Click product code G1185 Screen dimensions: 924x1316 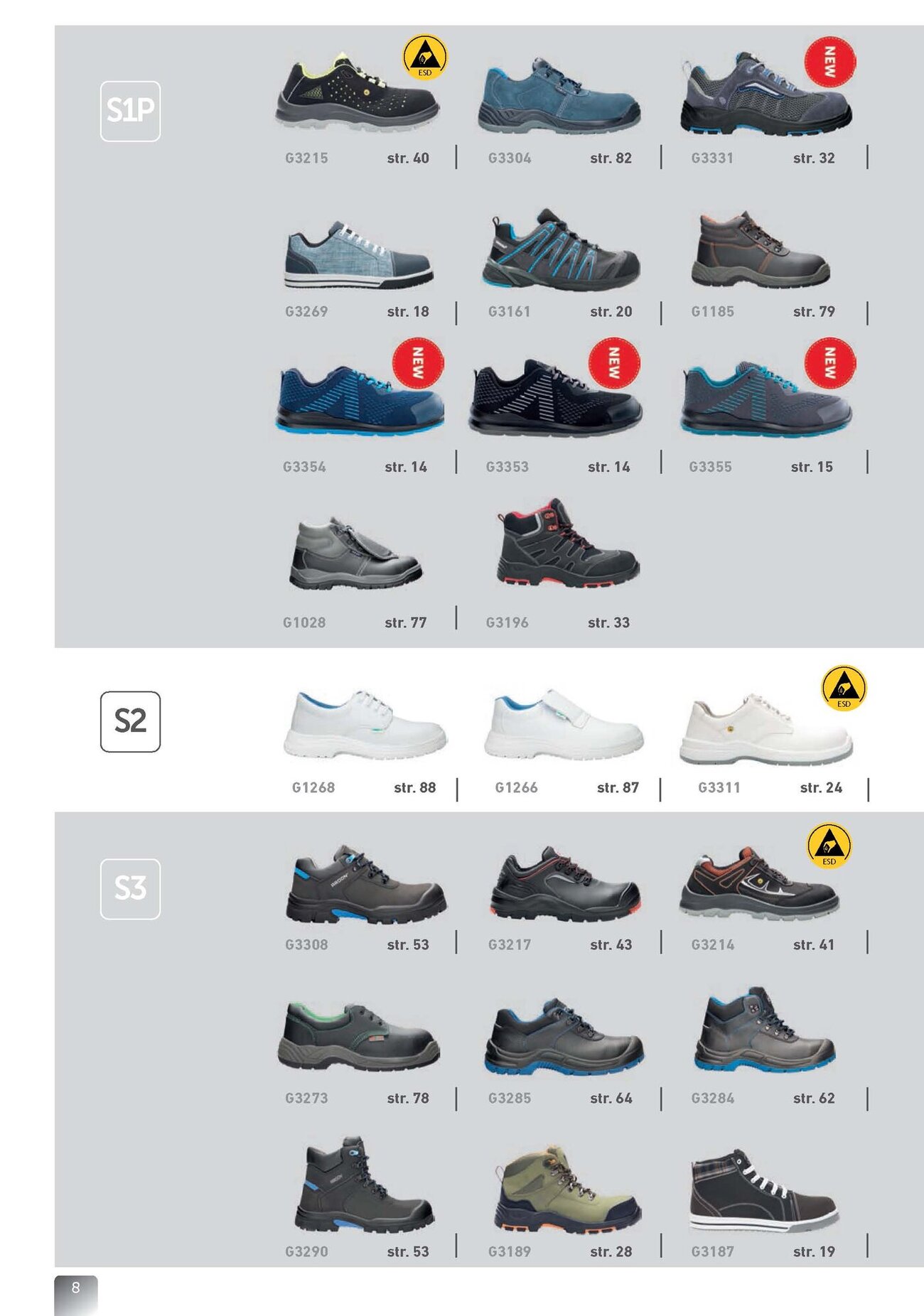pyautogui.click(x=712, y=311)
